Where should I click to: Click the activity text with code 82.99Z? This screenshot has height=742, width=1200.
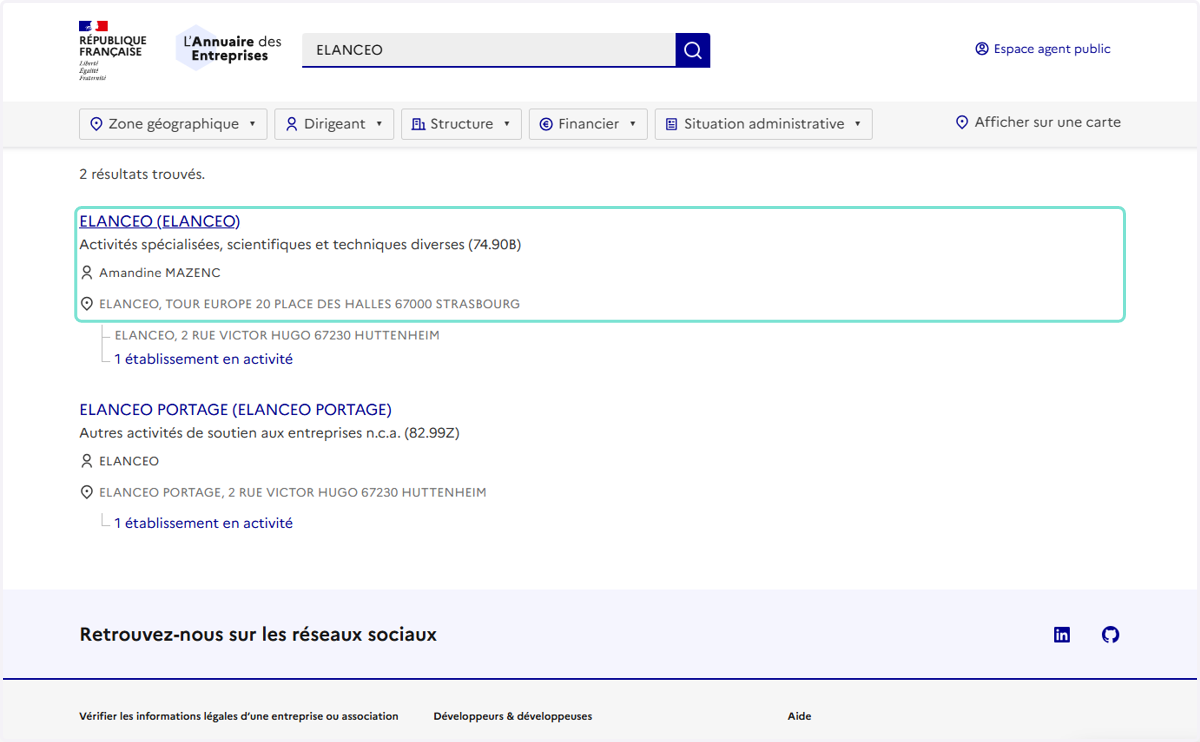point(269,433)
